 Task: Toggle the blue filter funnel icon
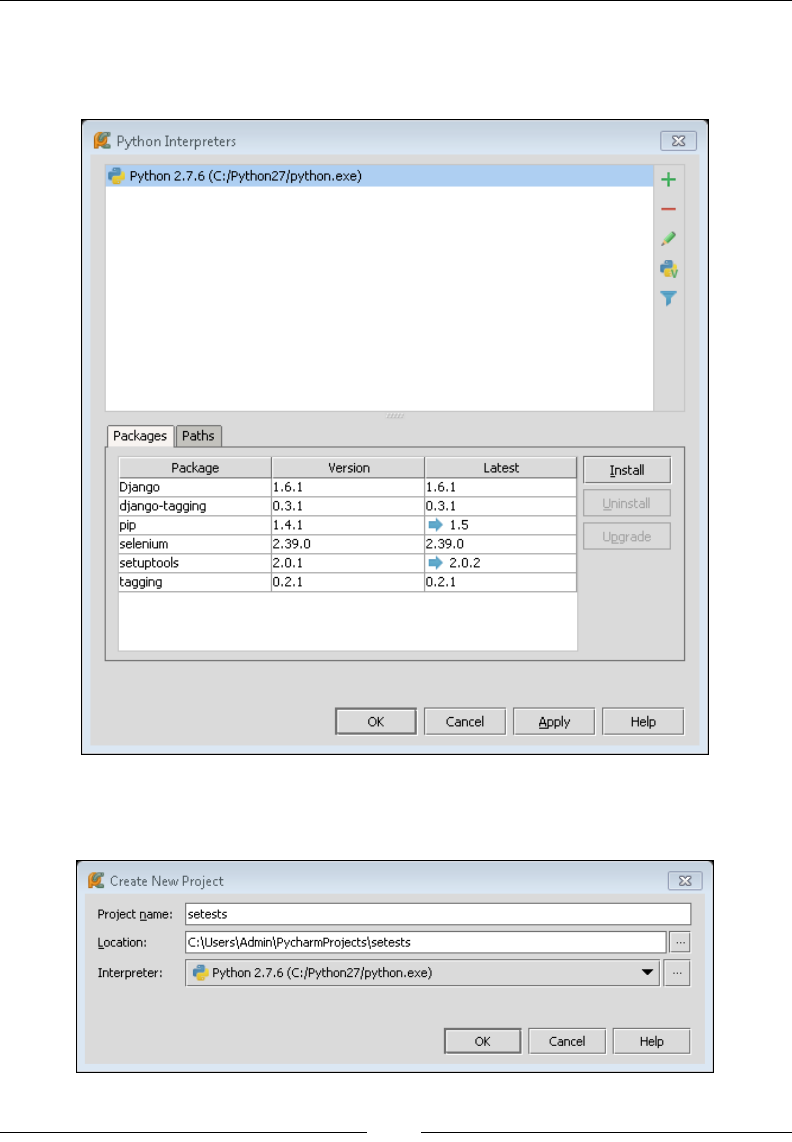point(668,299)
